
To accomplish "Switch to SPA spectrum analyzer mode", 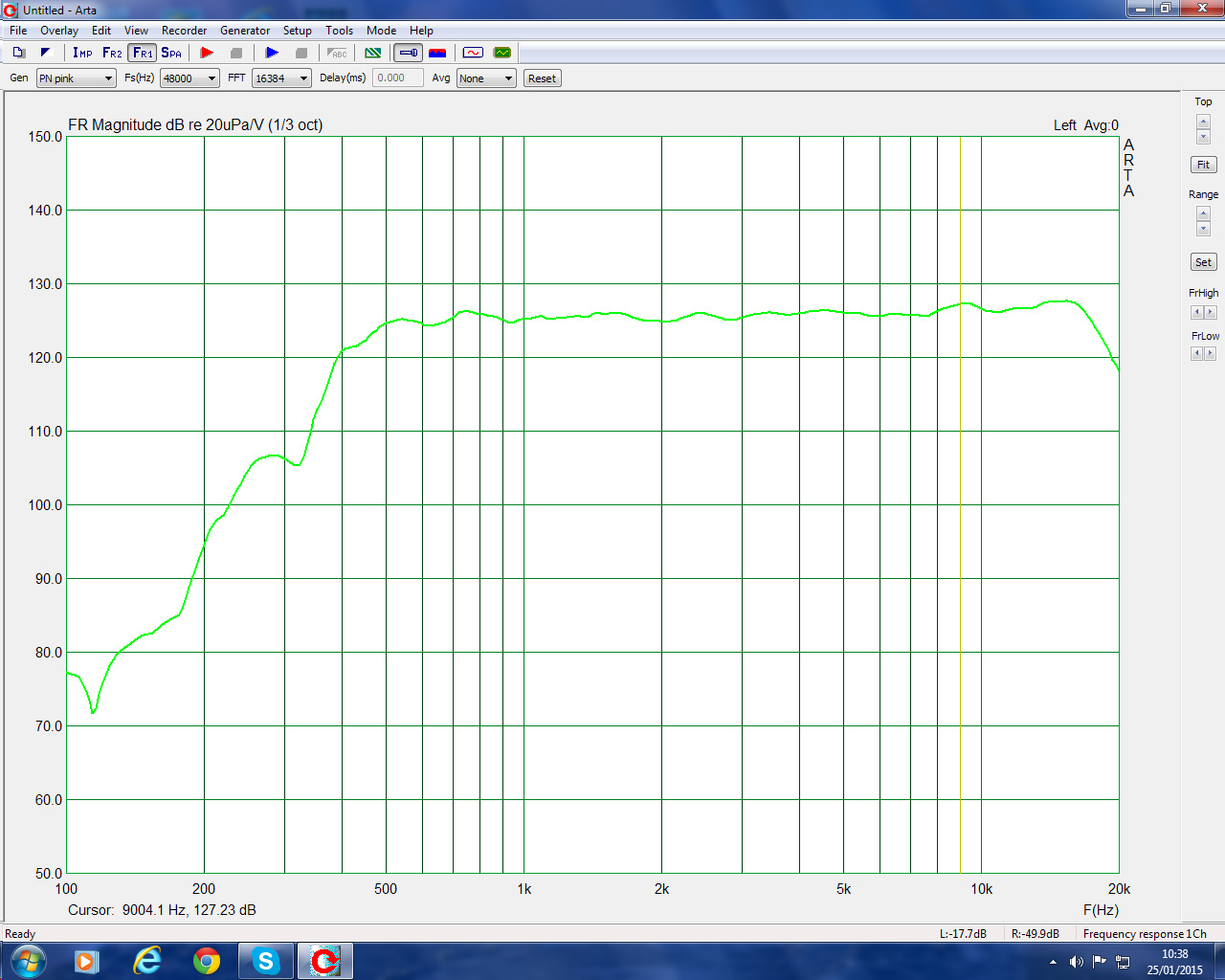I will pyautogui.click(x=171, y=53).
